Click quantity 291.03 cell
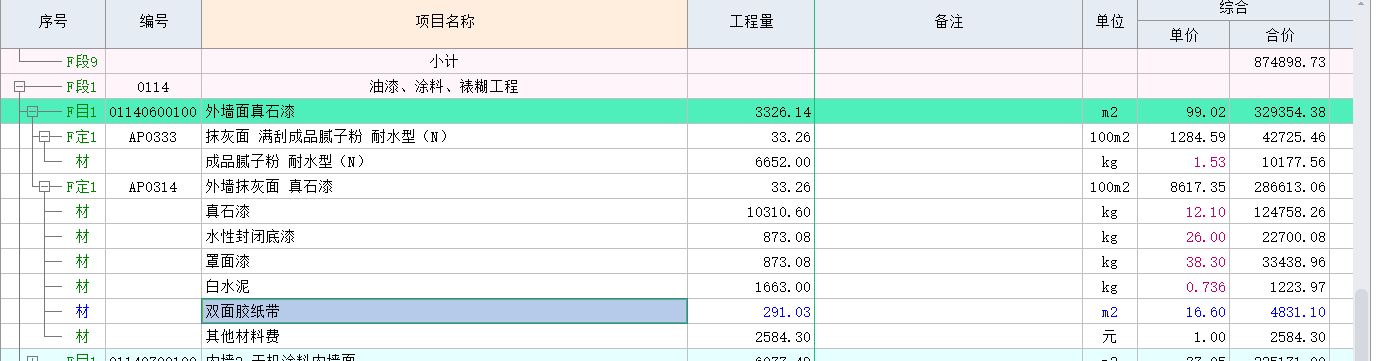 click(751, 311)
